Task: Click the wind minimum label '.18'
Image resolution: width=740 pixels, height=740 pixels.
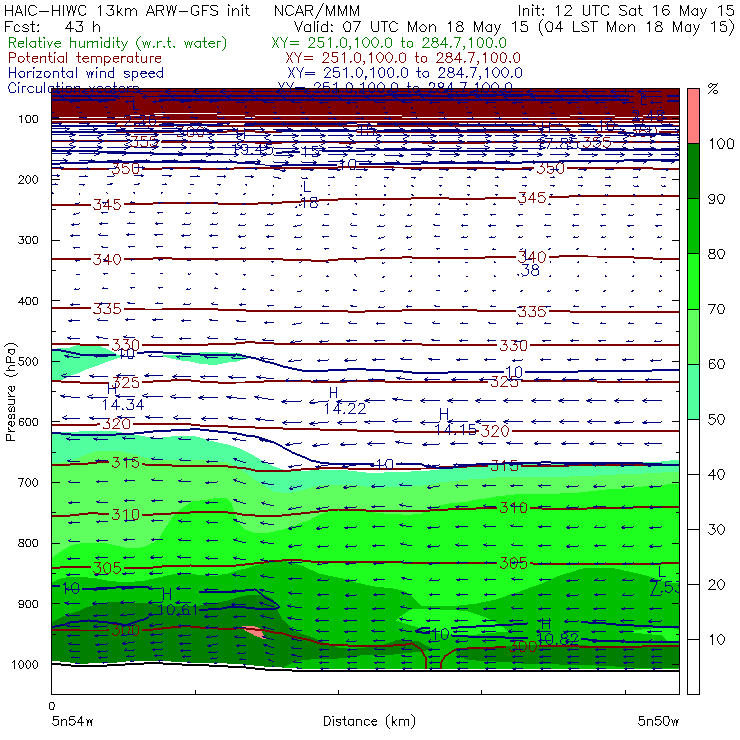Action: coord(307,203)
